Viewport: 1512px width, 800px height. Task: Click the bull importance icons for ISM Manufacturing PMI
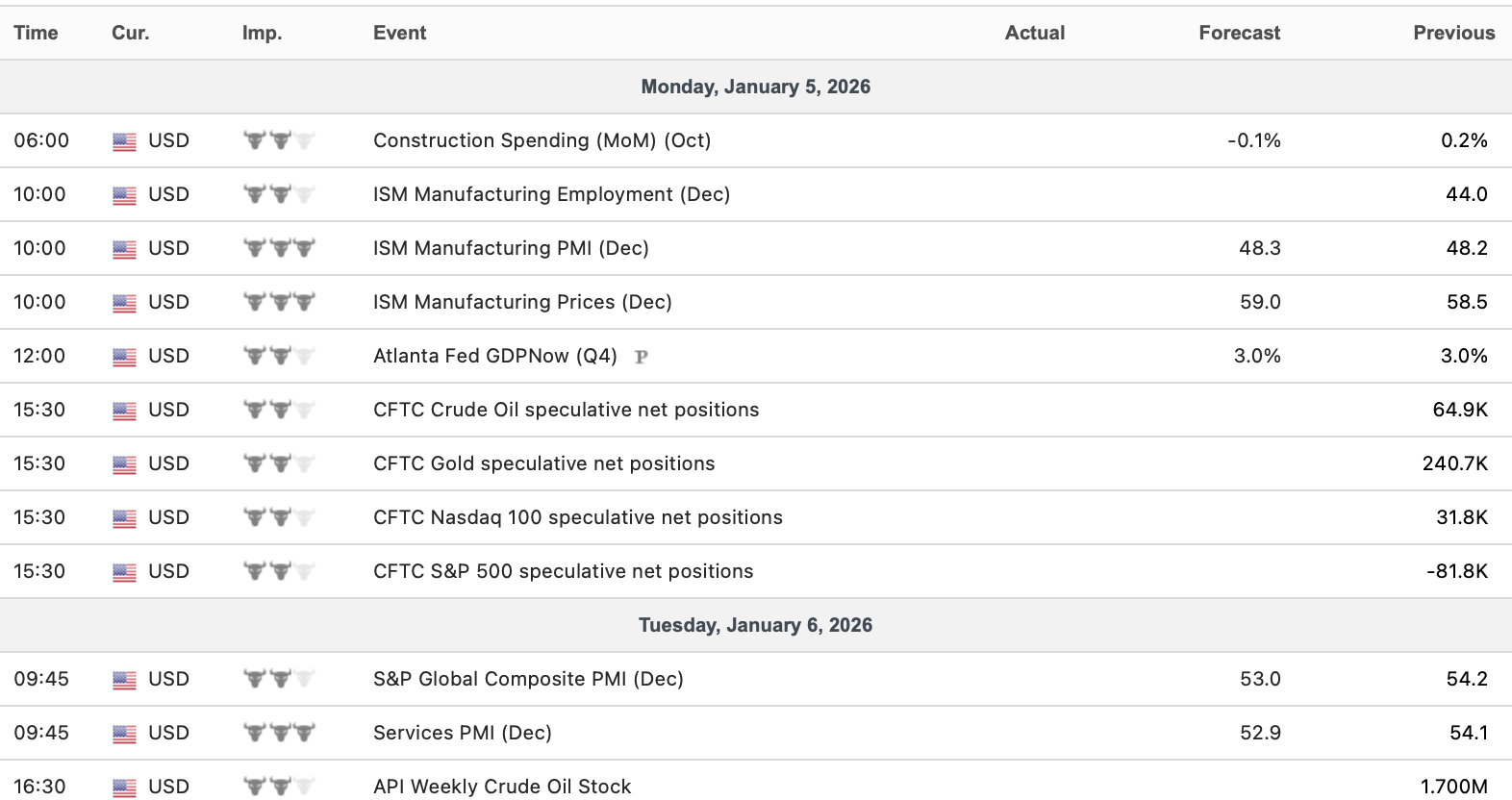(x=279, y=248)
